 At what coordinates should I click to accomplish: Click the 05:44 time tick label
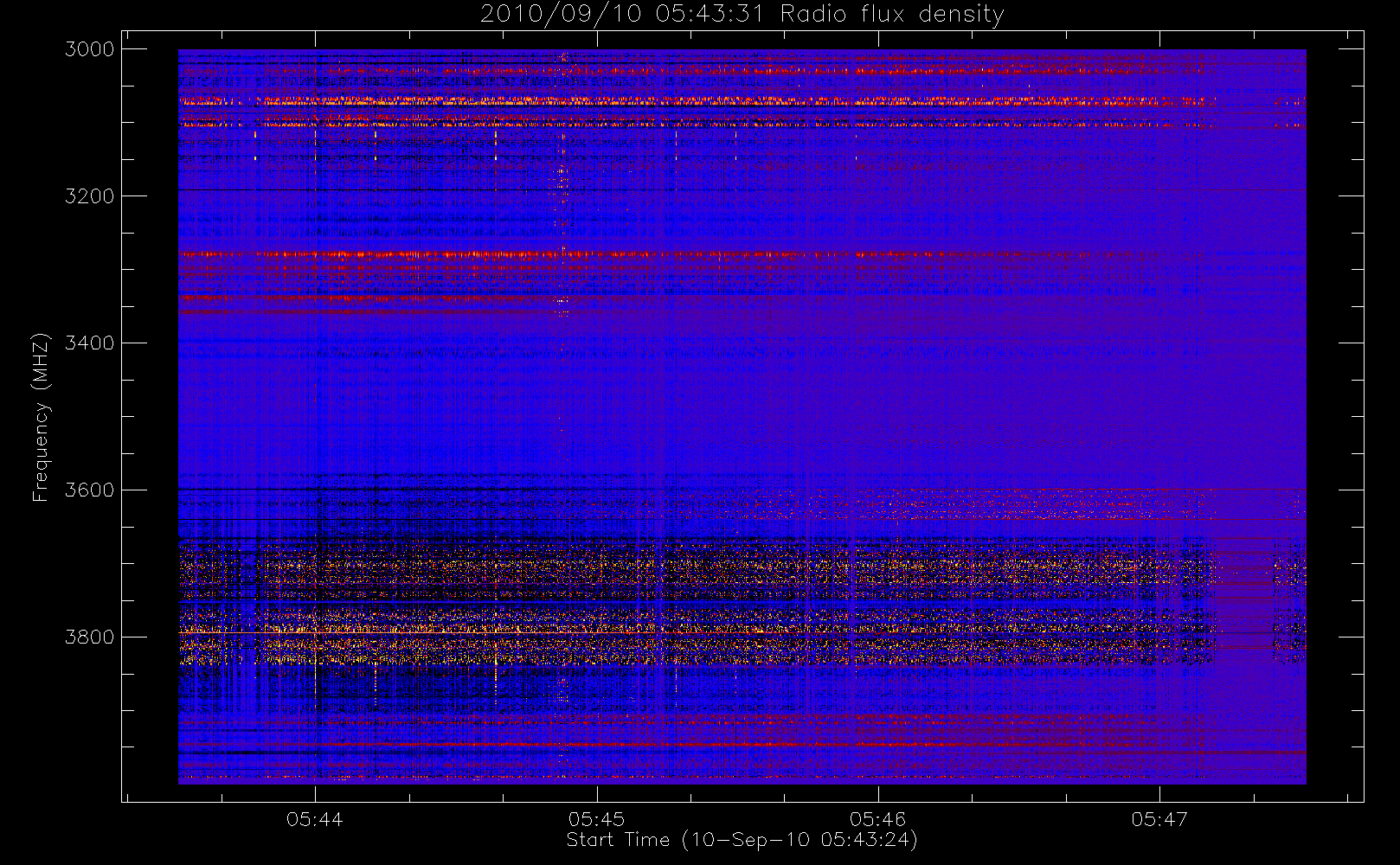point(315,819)
